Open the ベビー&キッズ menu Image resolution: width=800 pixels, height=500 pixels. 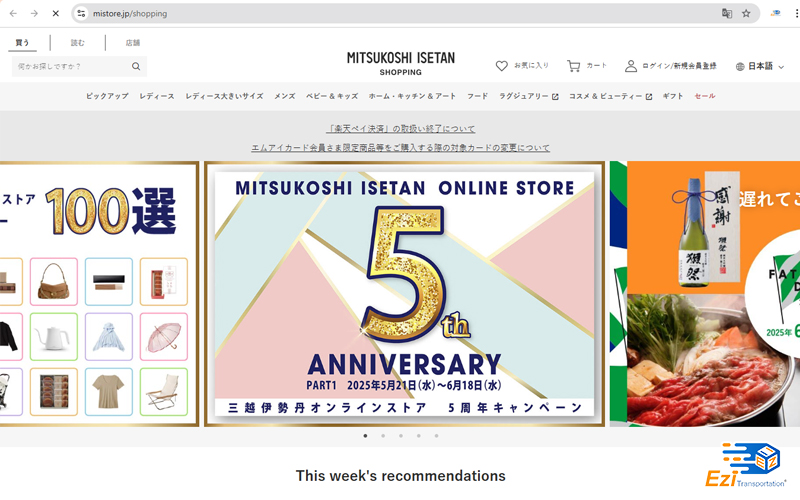[x=332, y=96]
